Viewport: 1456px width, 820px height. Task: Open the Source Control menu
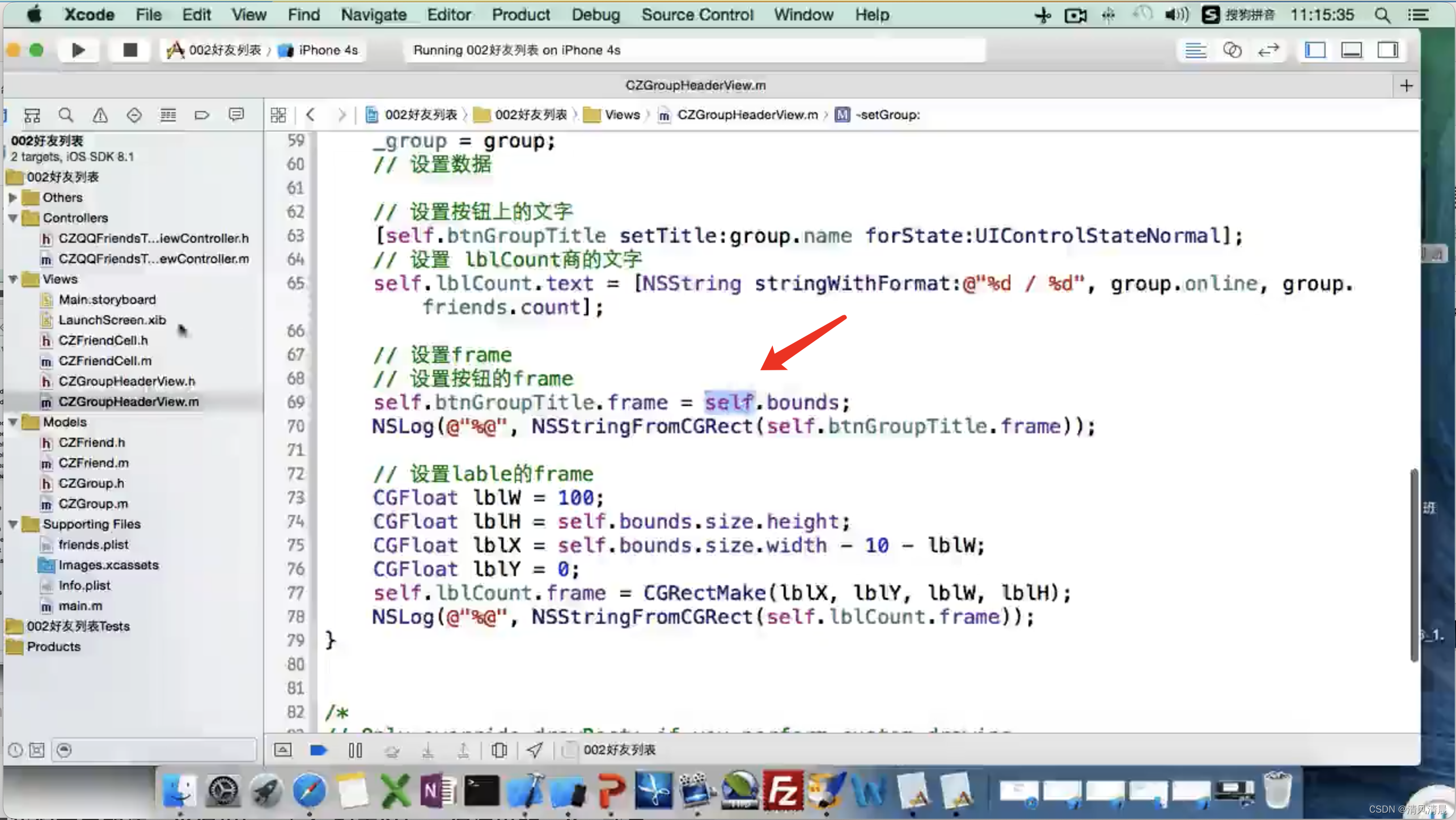pyautogui.click(x=697, y=15)
